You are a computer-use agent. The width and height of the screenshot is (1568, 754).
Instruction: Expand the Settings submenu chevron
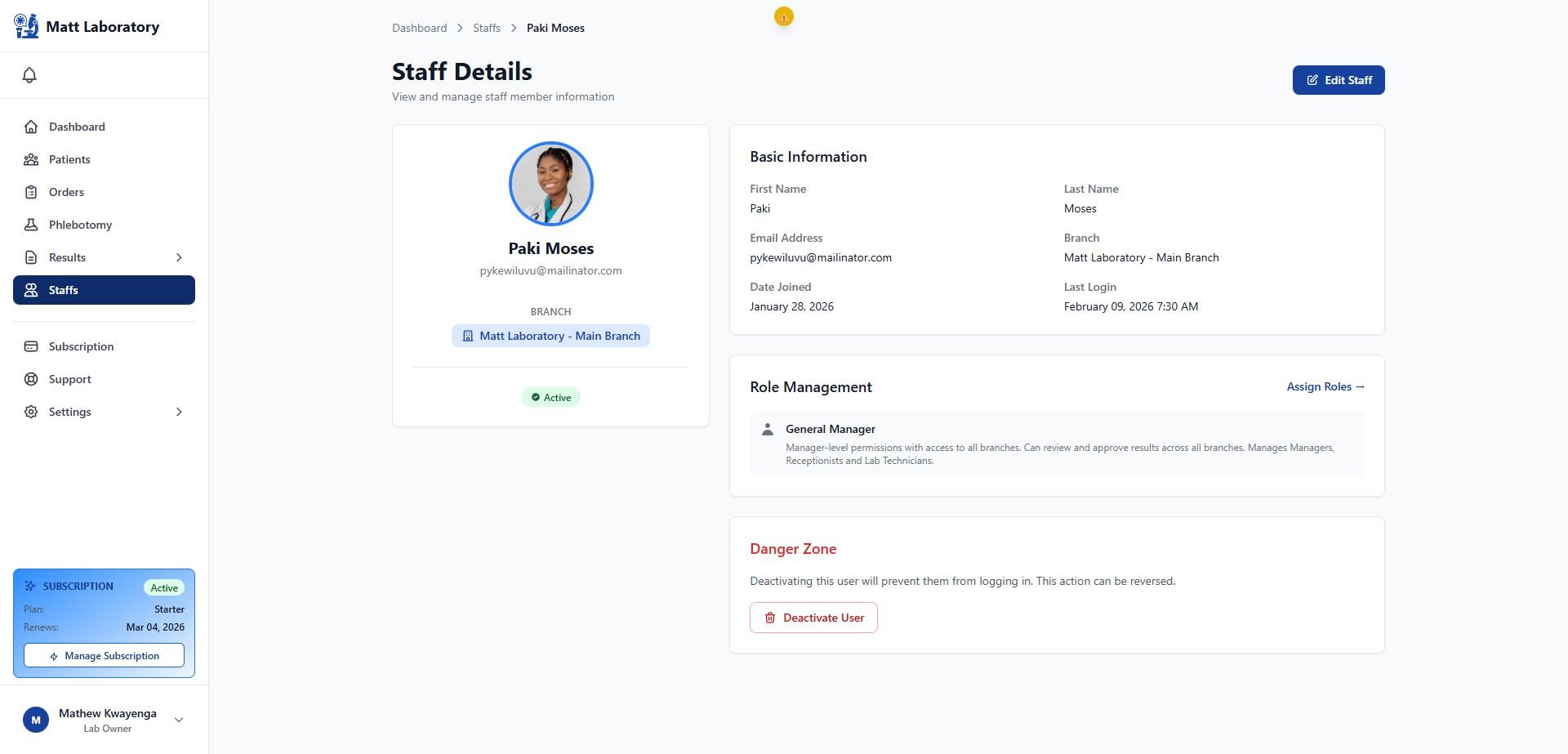(179, 412)
